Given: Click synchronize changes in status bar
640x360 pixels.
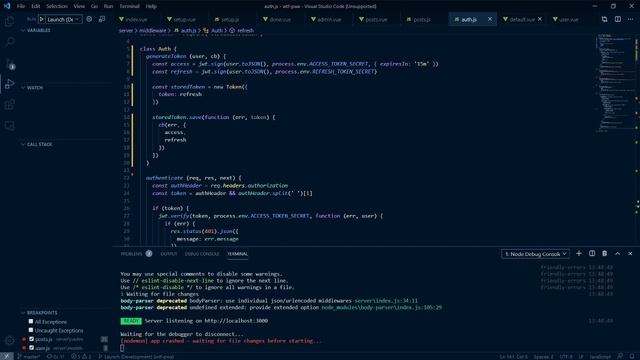Looking at the screenshot, I should coord(56,356).
